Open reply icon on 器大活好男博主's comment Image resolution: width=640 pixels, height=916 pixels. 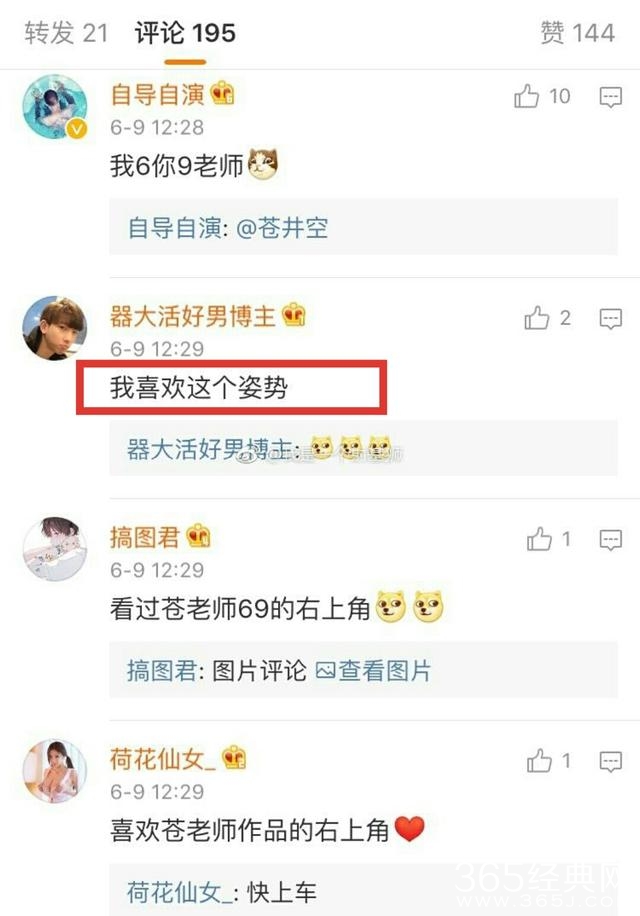tap(611, 319)
